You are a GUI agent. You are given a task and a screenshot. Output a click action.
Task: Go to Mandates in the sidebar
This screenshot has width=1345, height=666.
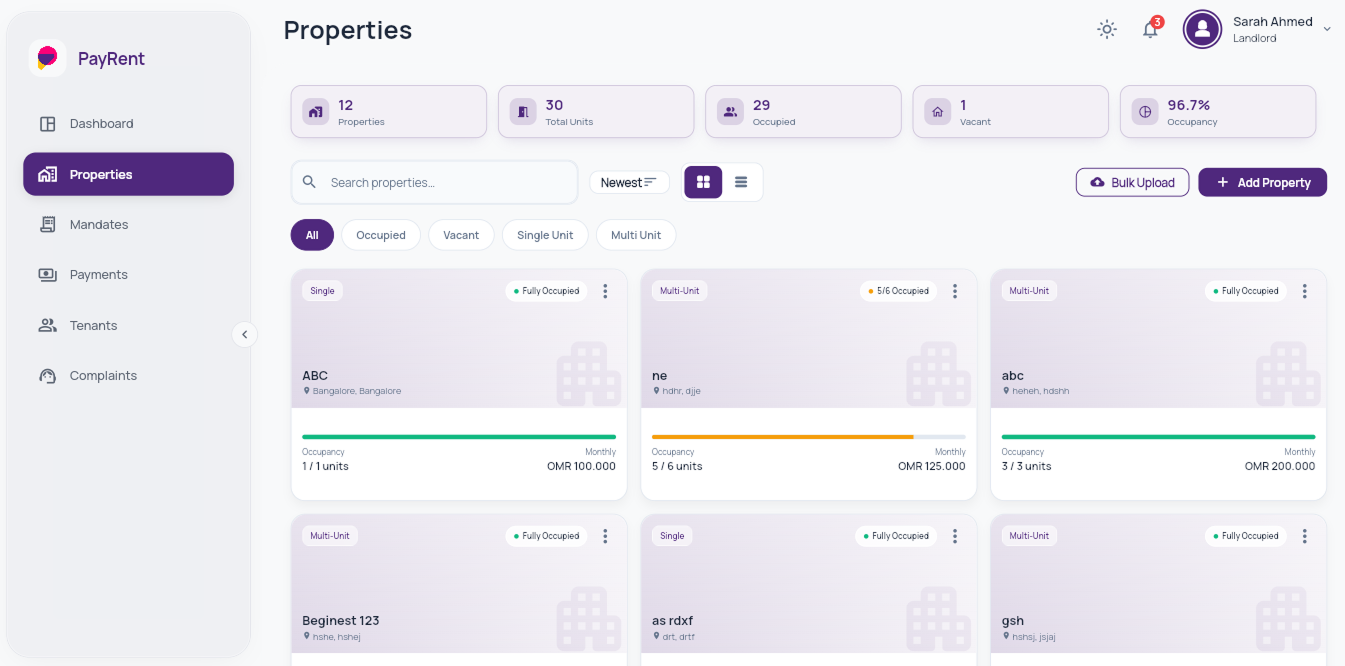coord(128,224)
